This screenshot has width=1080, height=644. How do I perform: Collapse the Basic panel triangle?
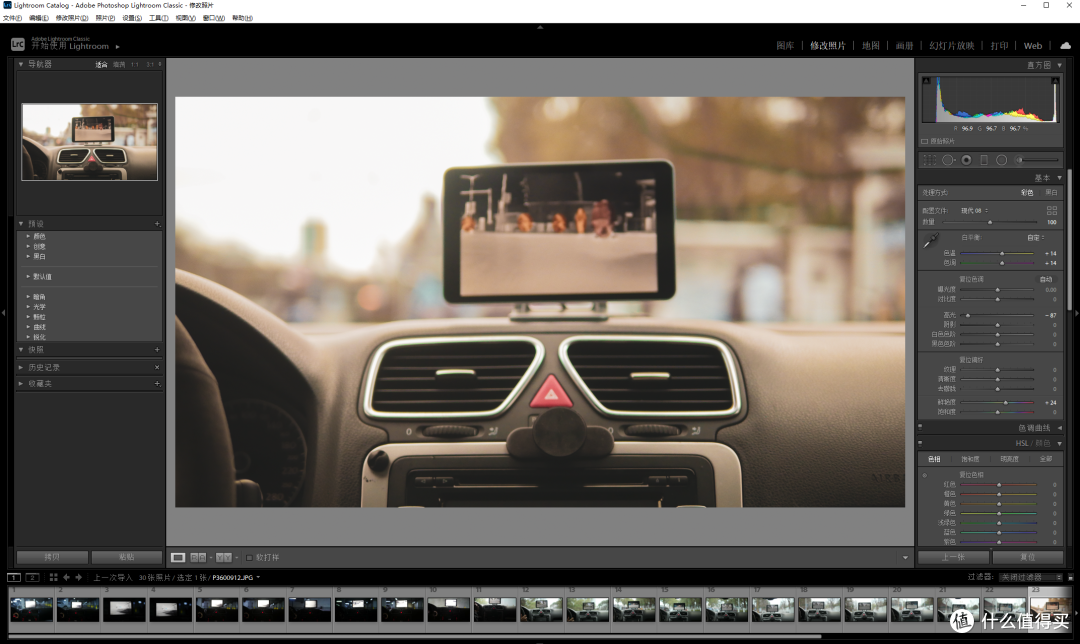[x=1059, y=178]
